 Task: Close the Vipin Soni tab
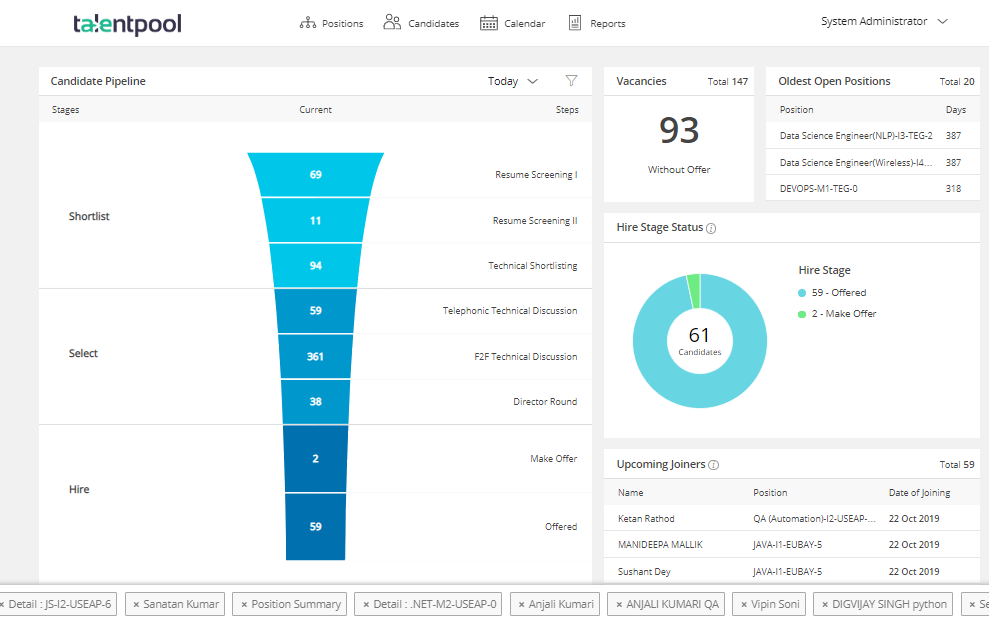744,604
